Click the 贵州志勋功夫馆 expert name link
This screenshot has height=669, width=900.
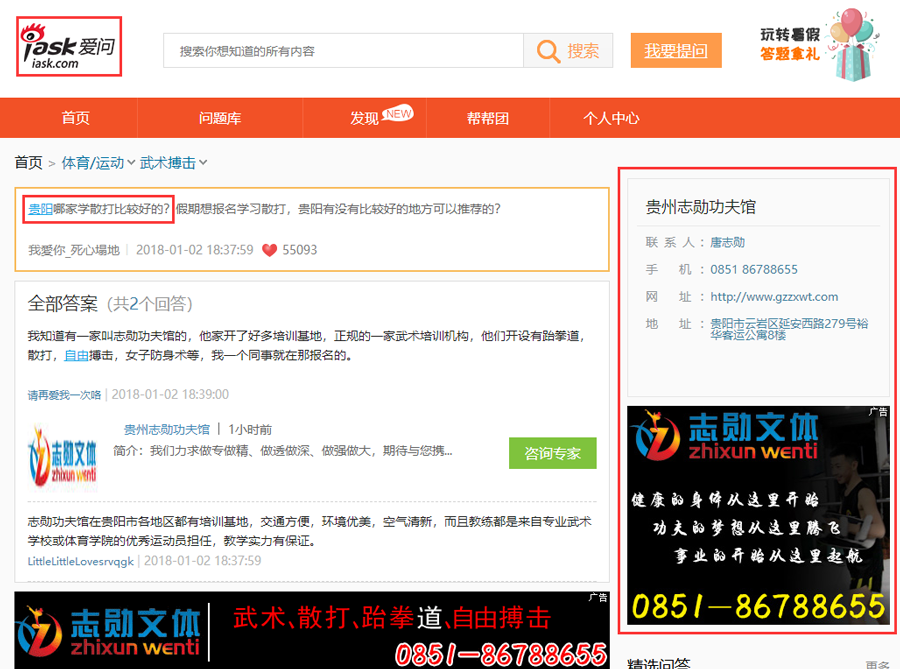click(167, 430)
